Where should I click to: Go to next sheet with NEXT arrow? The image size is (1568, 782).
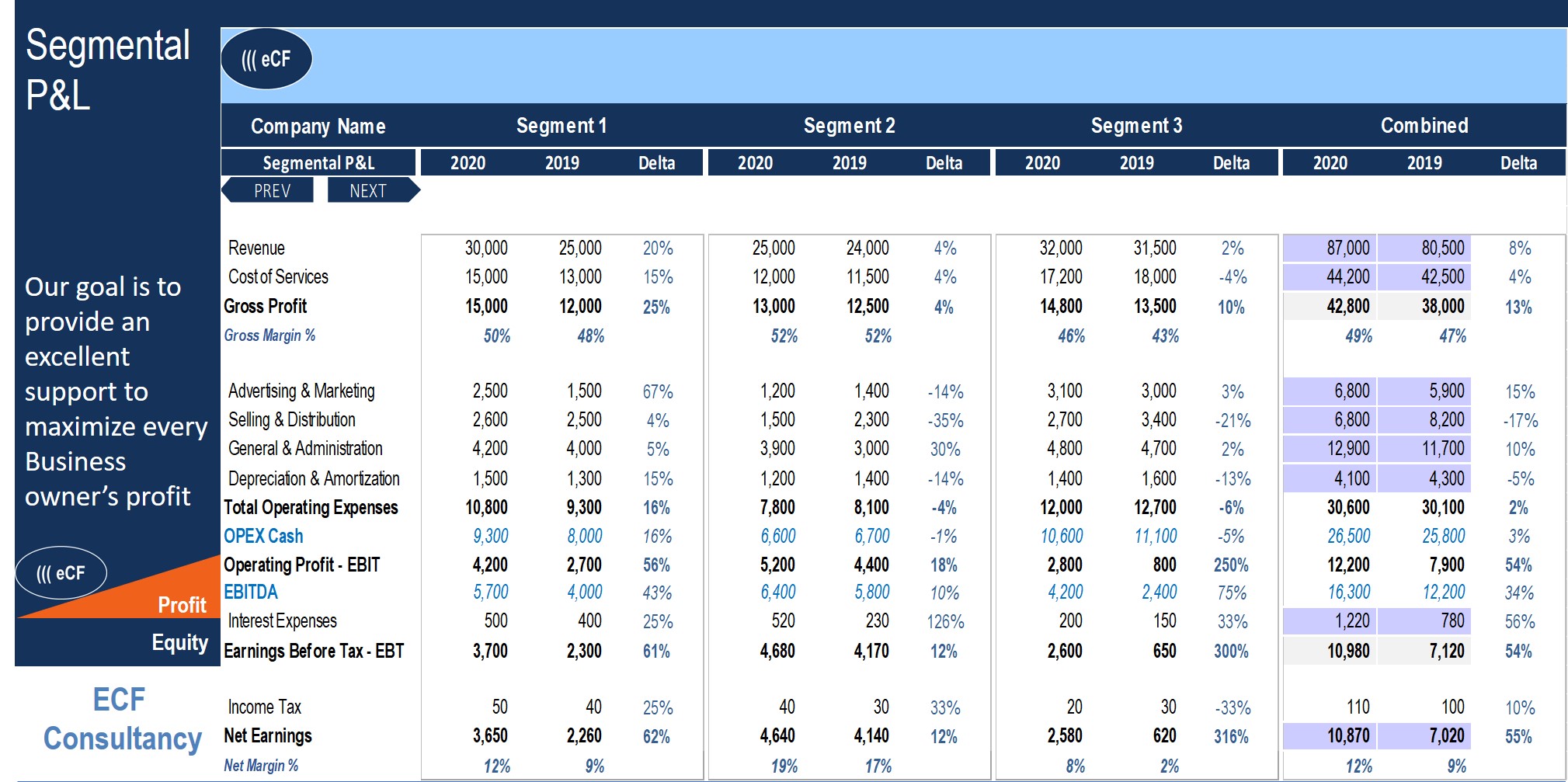[374, 190]
